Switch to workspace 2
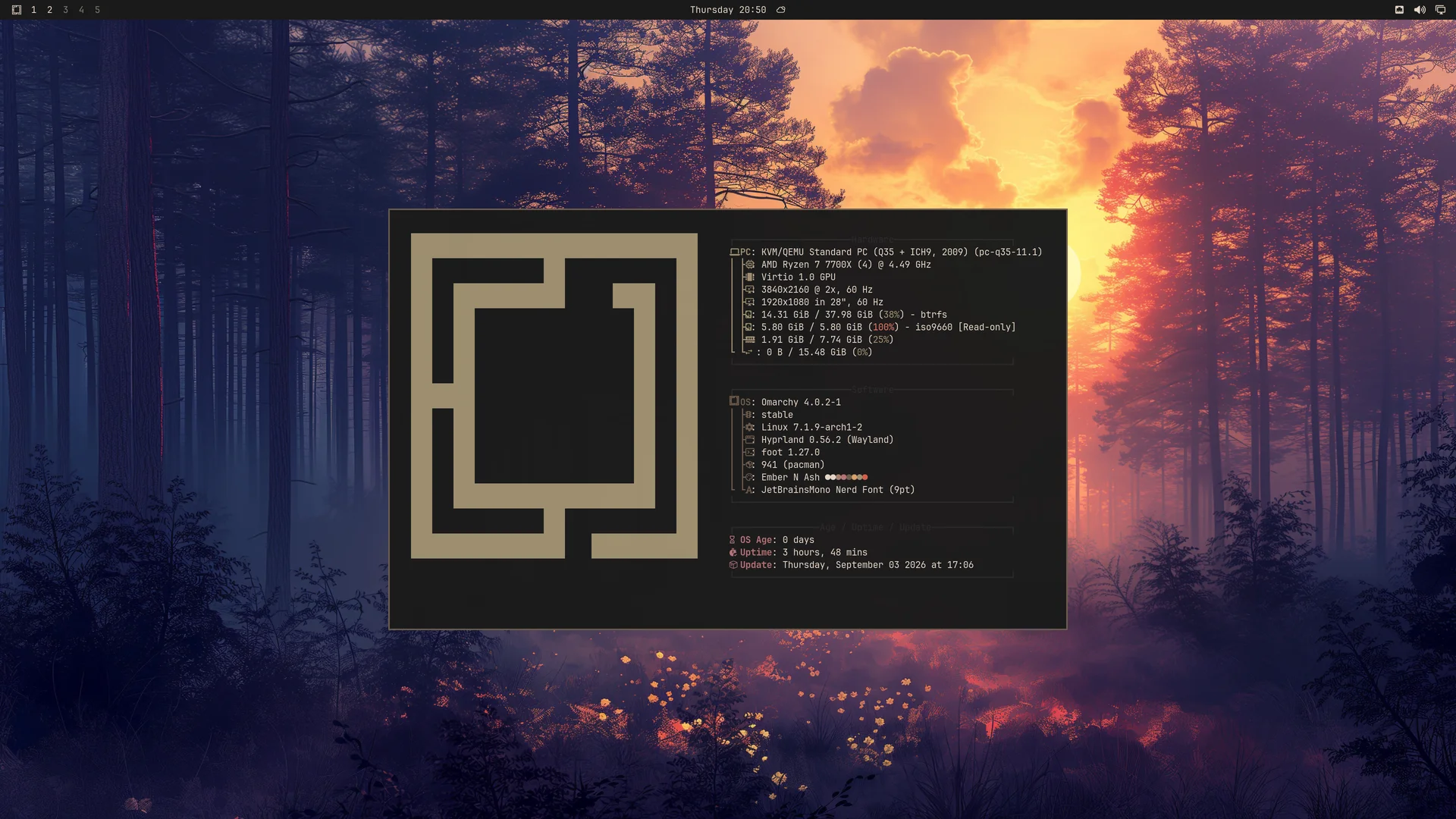Image resolution: width=1456 pixels, height=819 pixels. [x=49, y=10]
